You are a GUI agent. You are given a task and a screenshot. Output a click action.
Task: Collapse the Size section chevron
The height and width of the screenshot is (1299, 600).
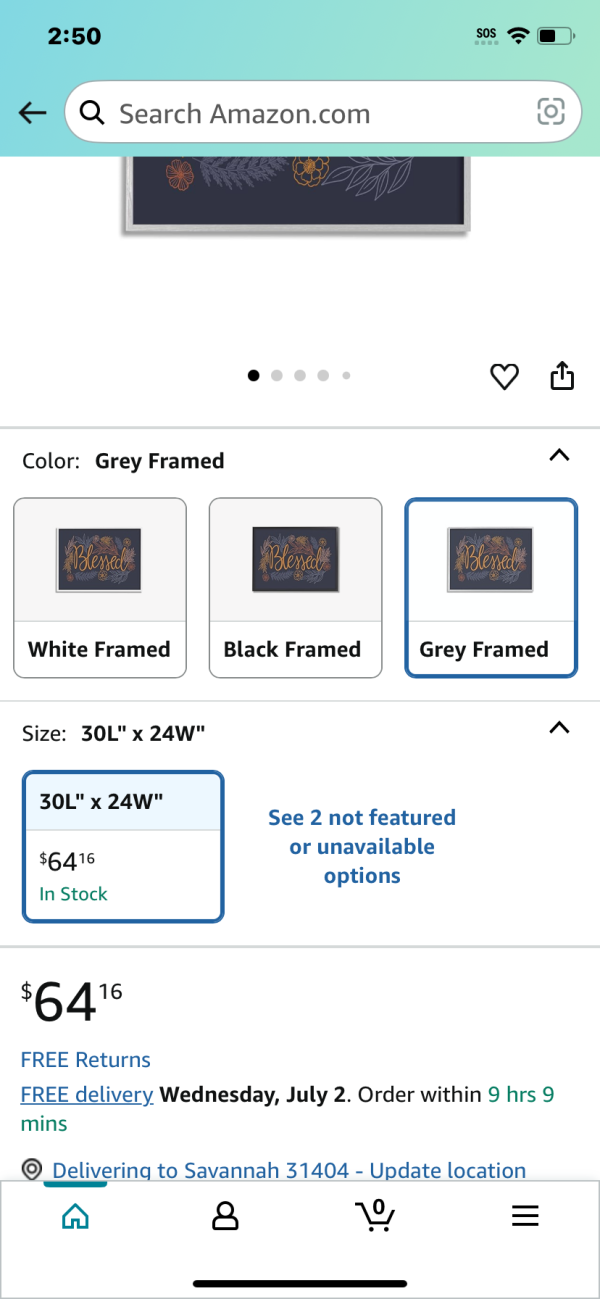click(560, 728)
